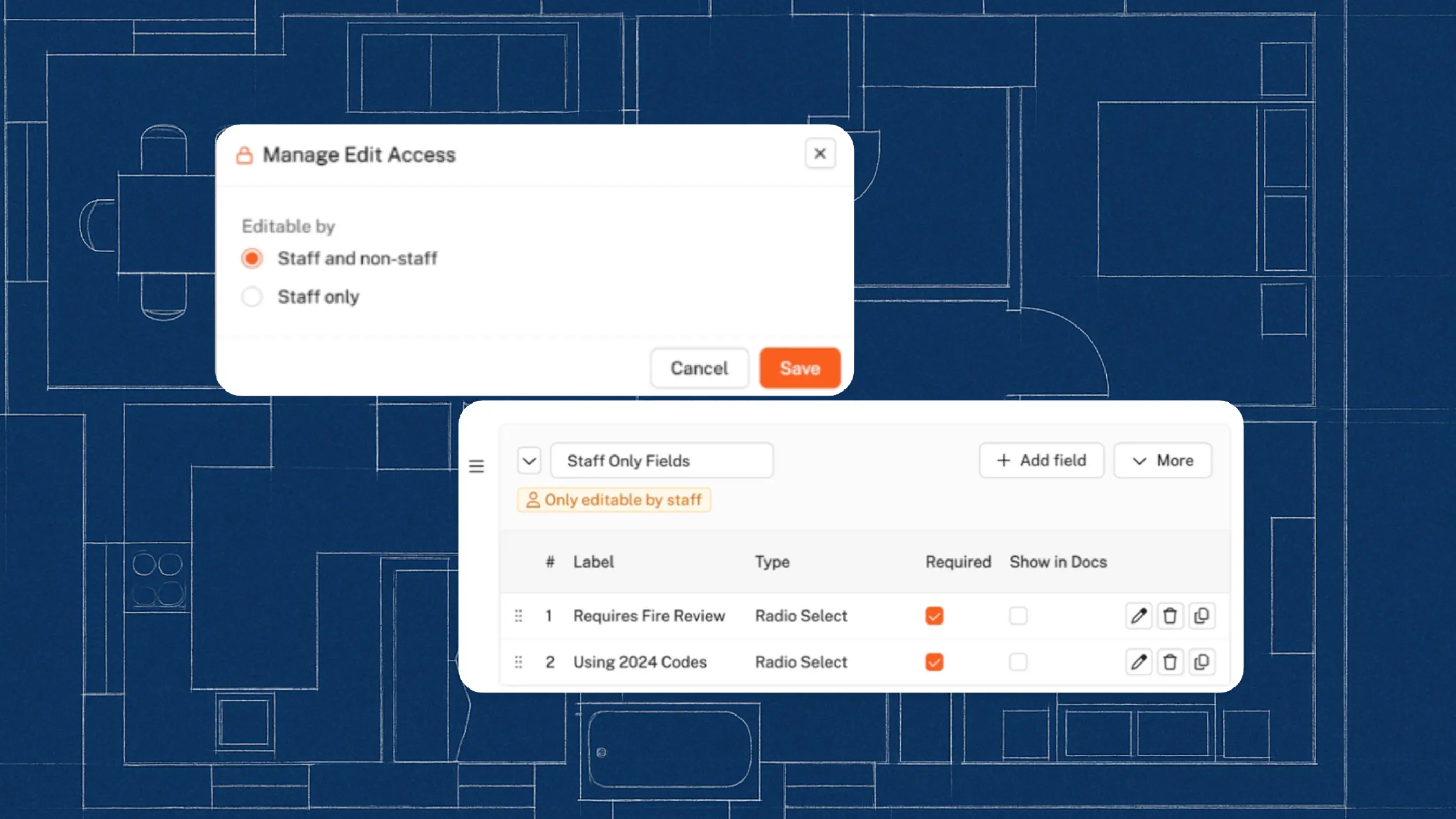Click the drag handle for row 2
Screen dimensions: 1456x819
point(518,662)
